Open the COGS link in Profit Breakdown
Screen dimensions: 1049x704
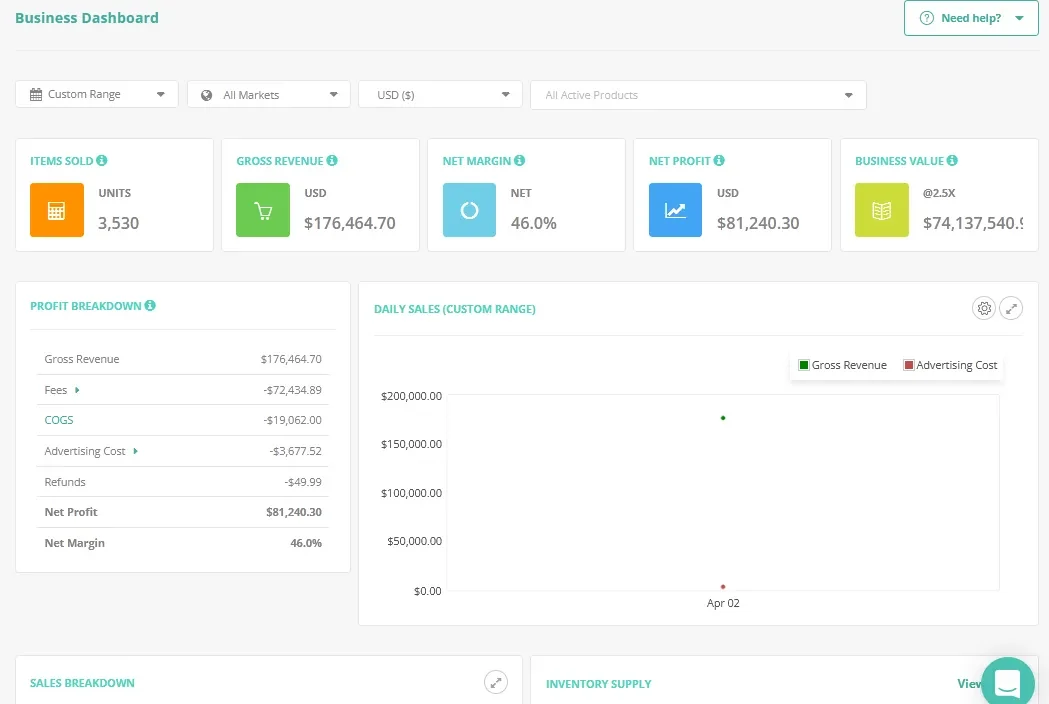click(58, 420)
